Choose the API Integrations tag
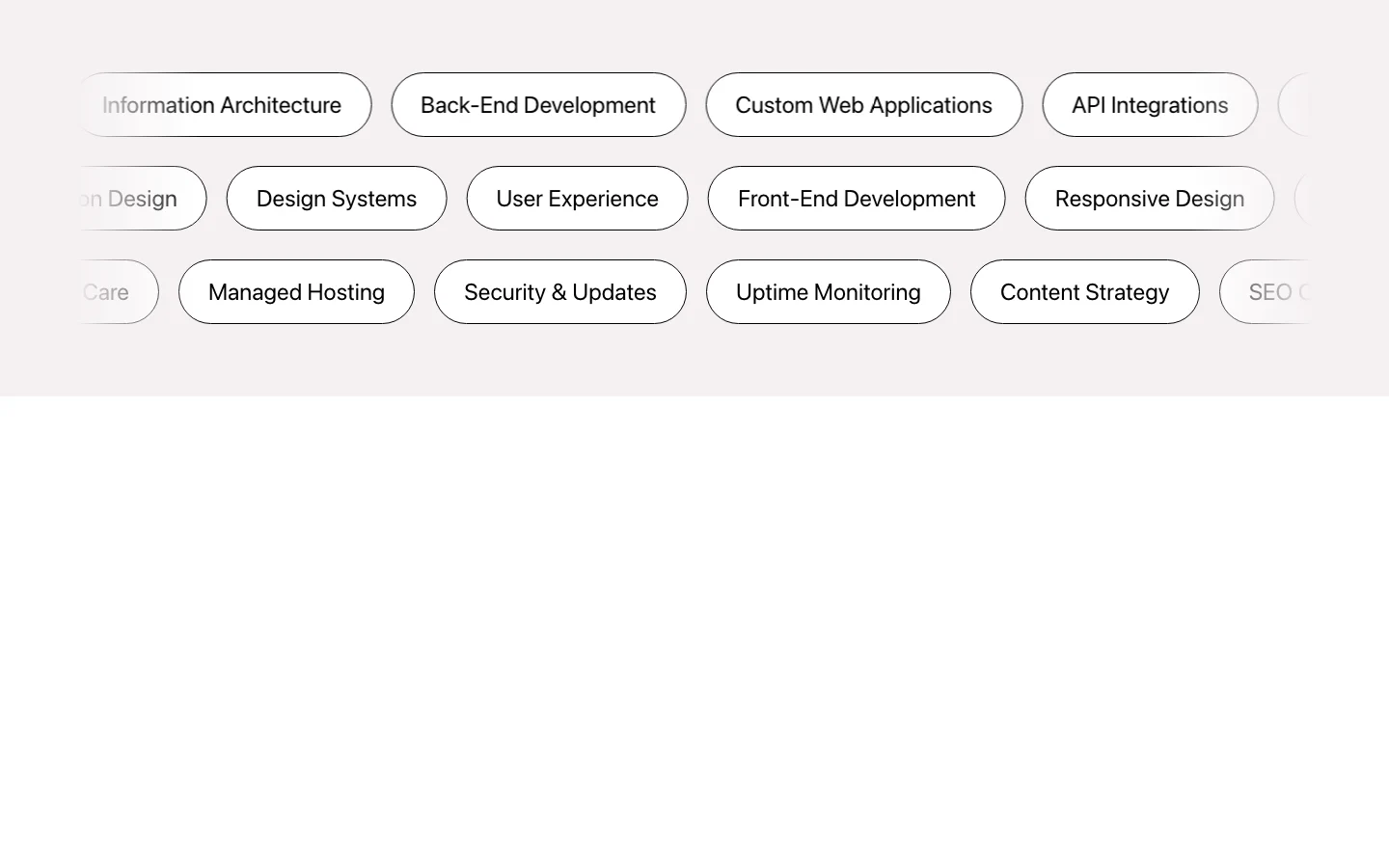Viewport: 1389px width, 868px height. pyautogui.click(x=1150, y=104)
